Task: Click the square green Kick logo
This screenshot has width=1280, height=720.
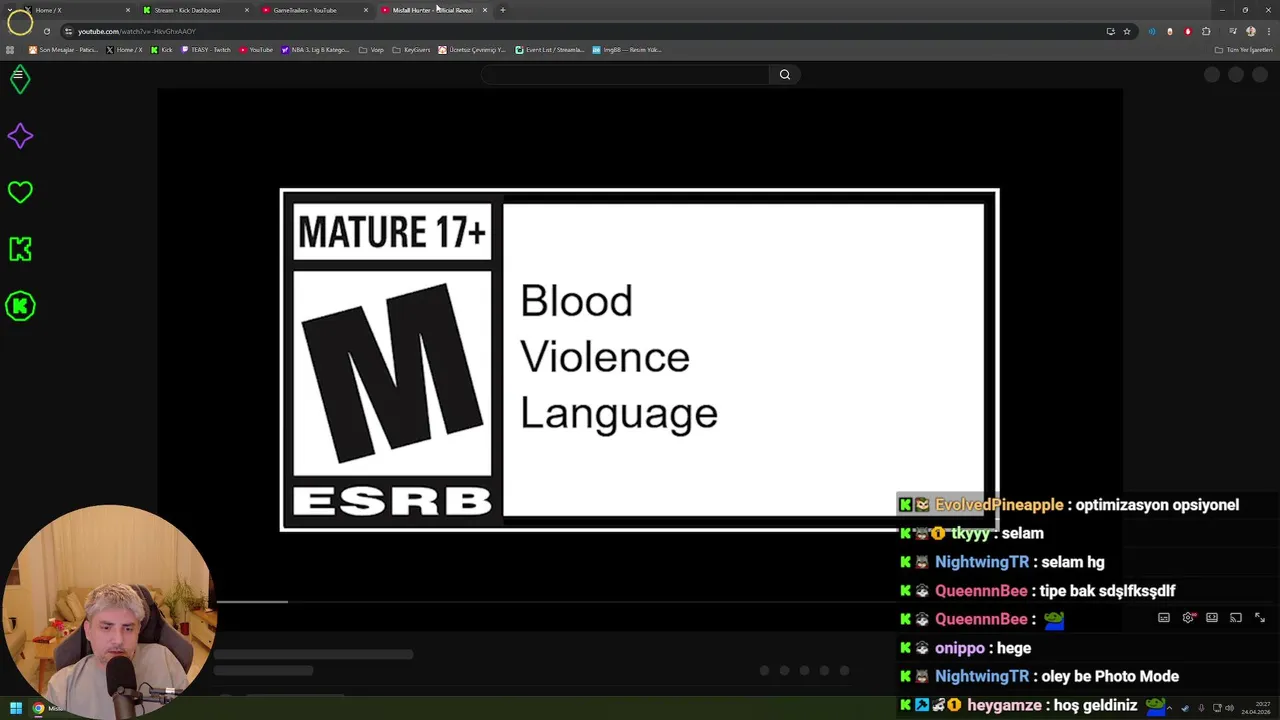Action: (x=20, y=249)
